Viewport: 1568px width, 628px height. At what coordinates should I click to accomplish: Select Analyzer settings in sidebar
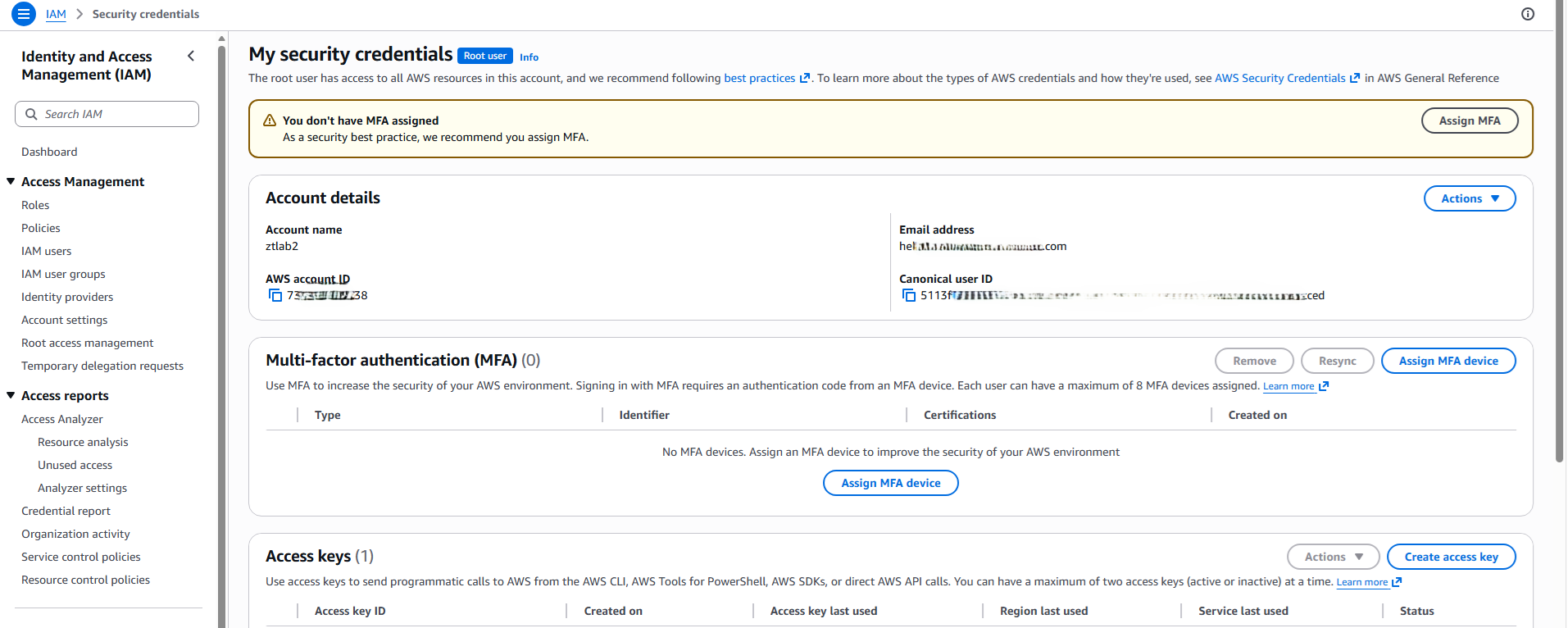point(82,488)
